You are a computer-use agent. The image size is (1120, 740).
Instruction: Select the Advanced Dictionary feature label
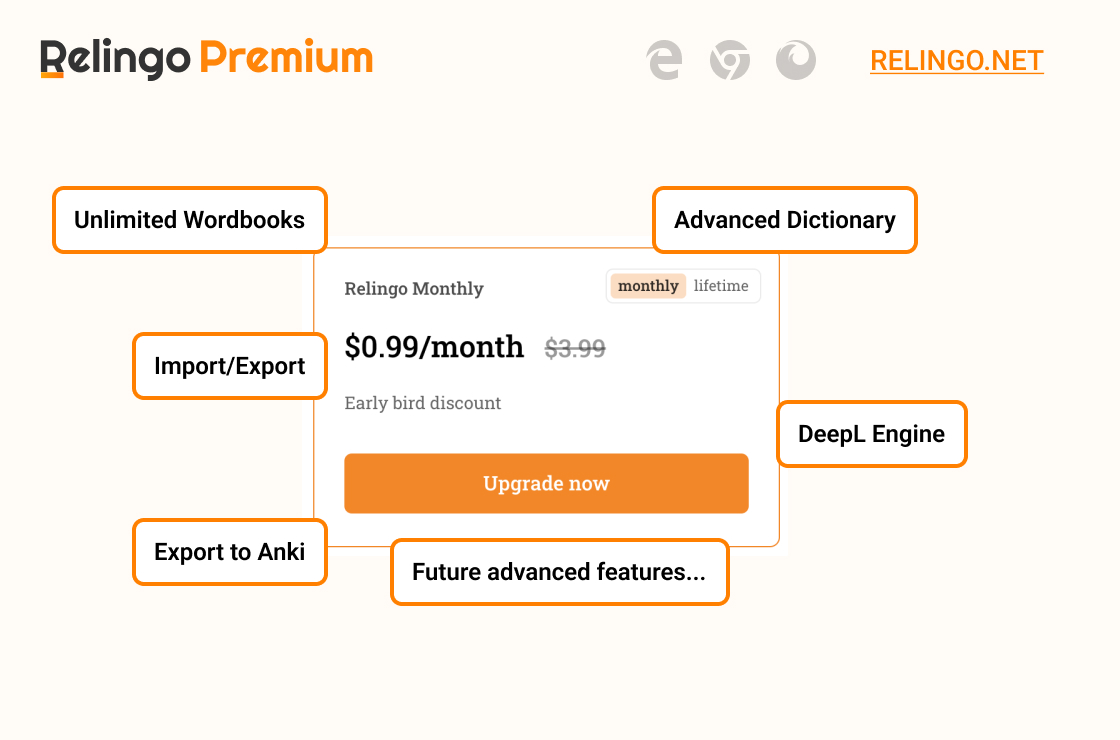(784, 220)
